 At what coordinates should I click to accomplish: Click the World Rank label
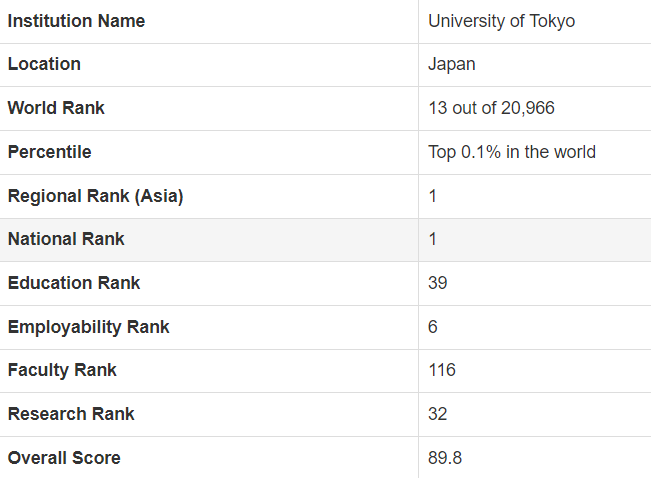coord(56,108)
